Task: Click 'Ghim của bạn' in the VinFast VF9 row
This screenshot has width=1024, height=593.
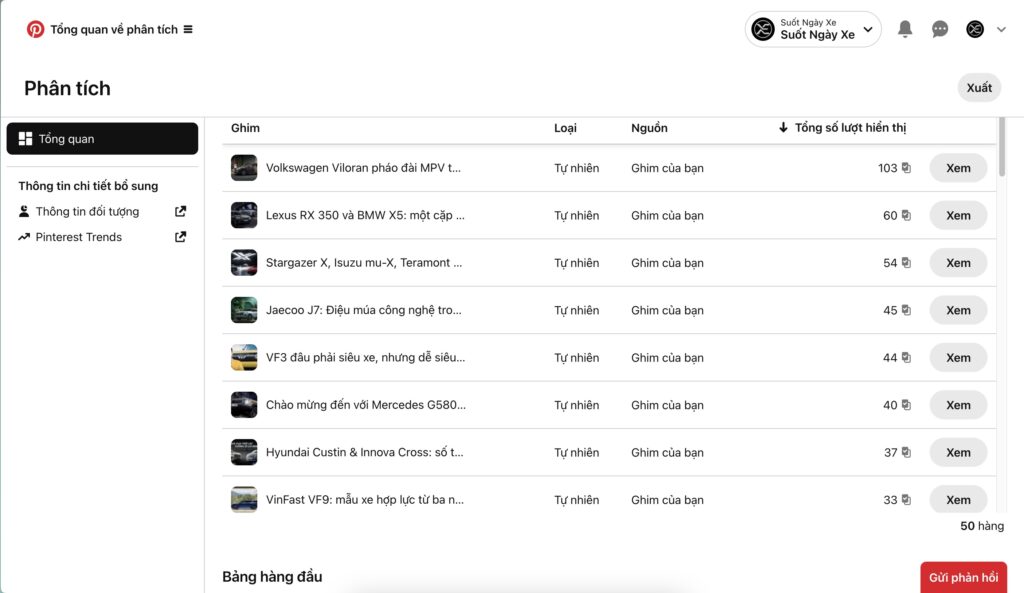Action: click(667, 500)
